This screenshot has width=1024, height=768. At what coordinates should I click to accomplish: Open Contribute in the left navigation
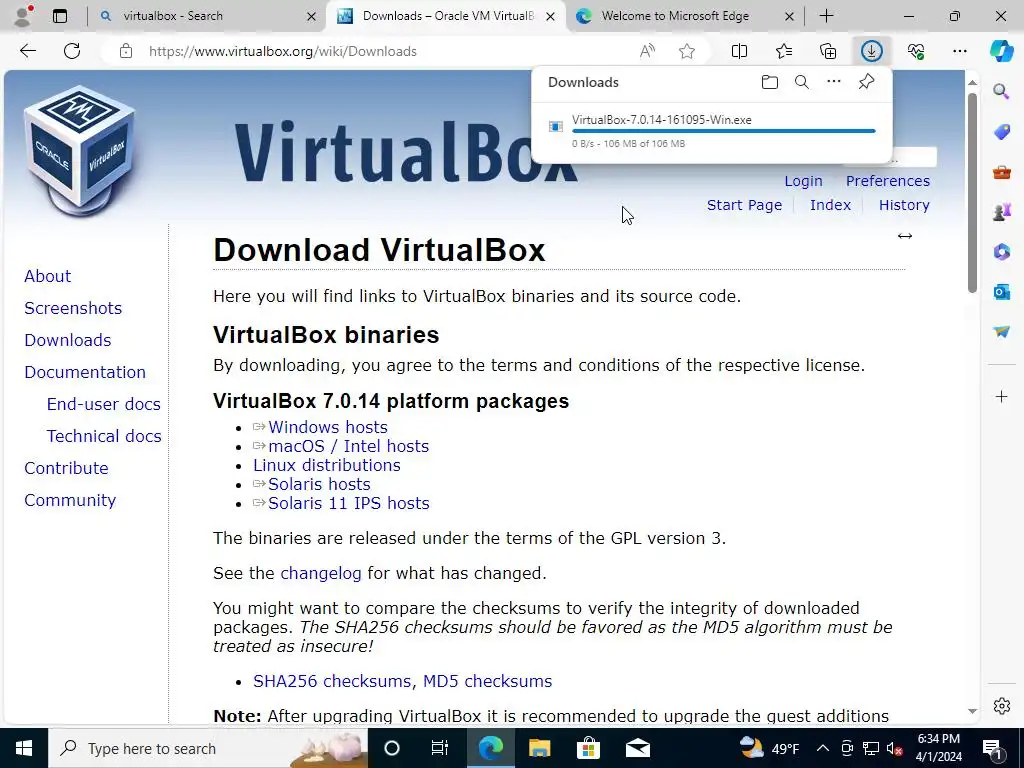click(x=67, y=468)
